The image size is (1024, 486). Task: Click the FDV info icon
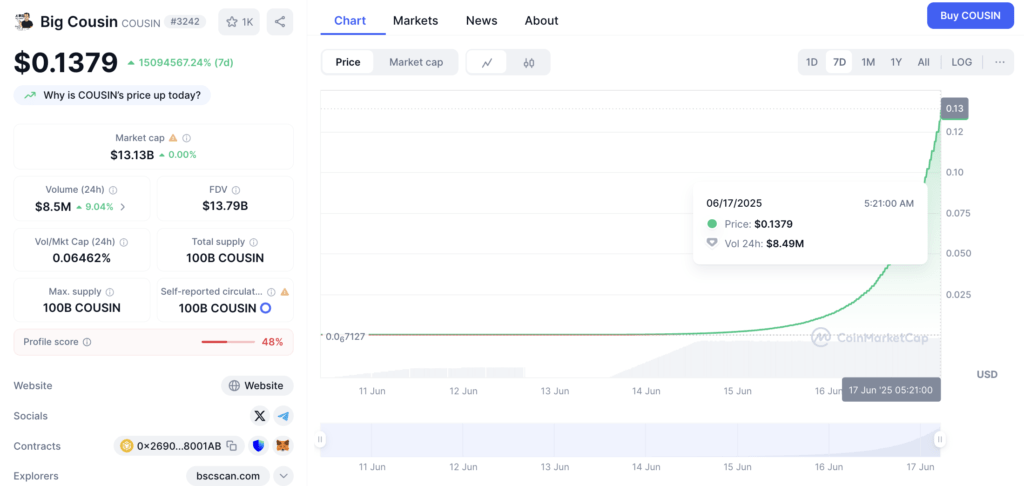click(x=236, y=190)
